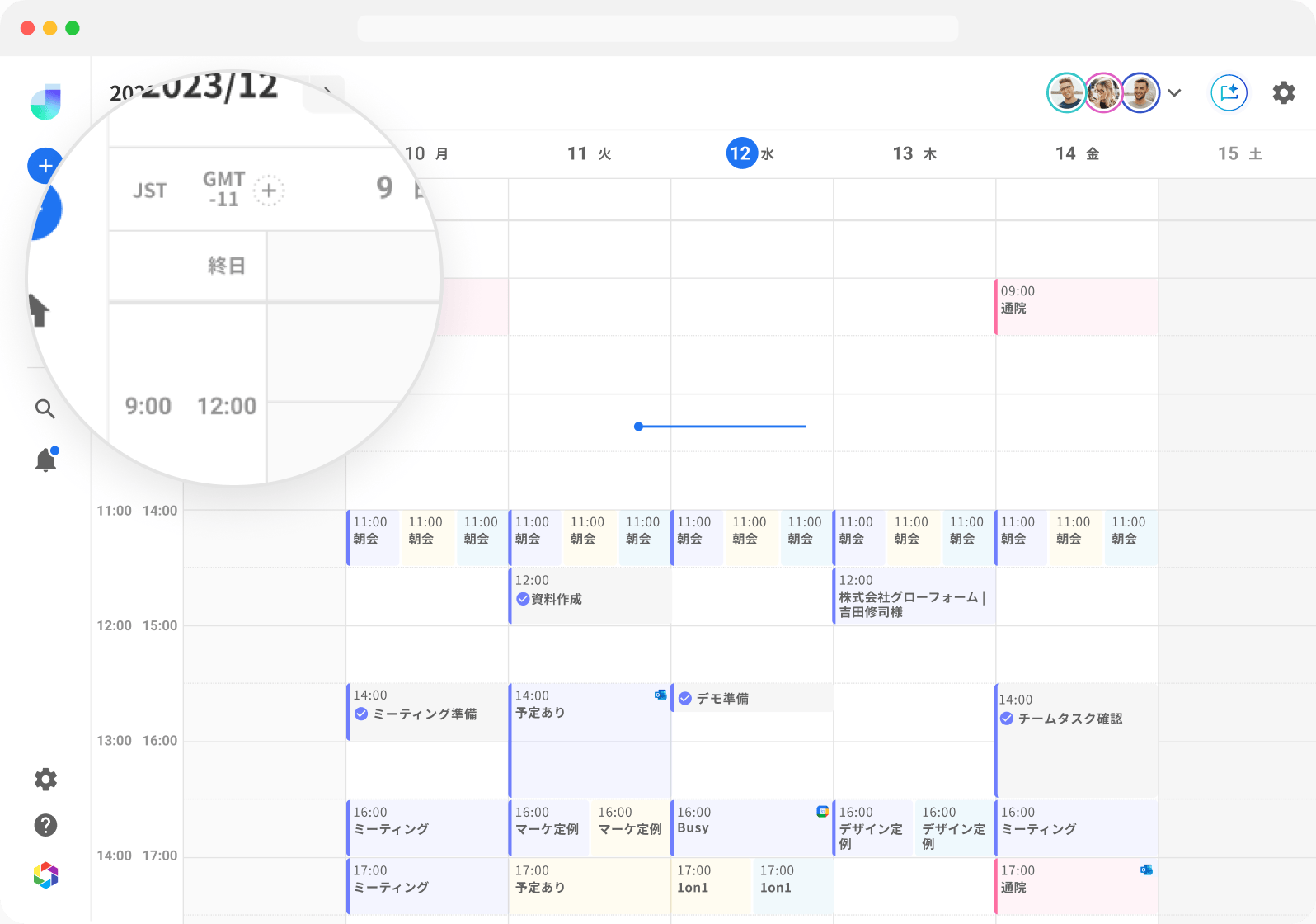
Task: Open the 09:00 通院 event on Friday
Action: [1075, 306]
